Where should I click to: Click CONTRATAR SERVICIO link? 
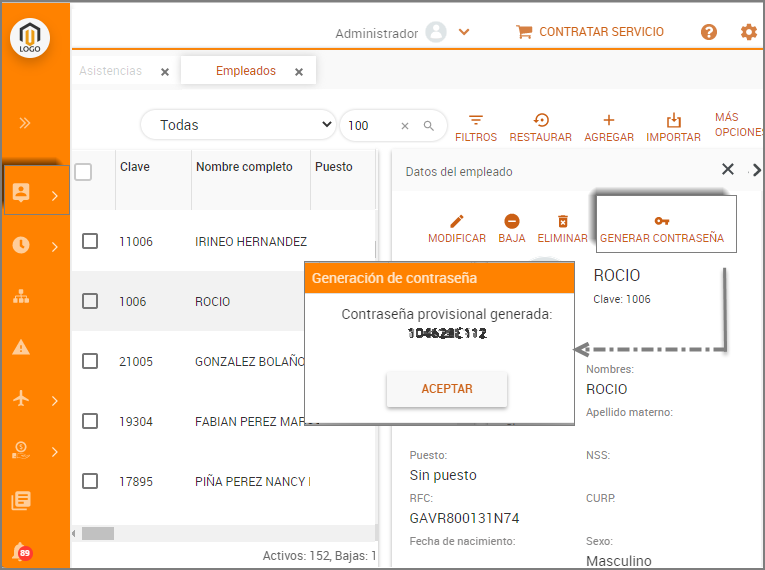pos(590,32)
